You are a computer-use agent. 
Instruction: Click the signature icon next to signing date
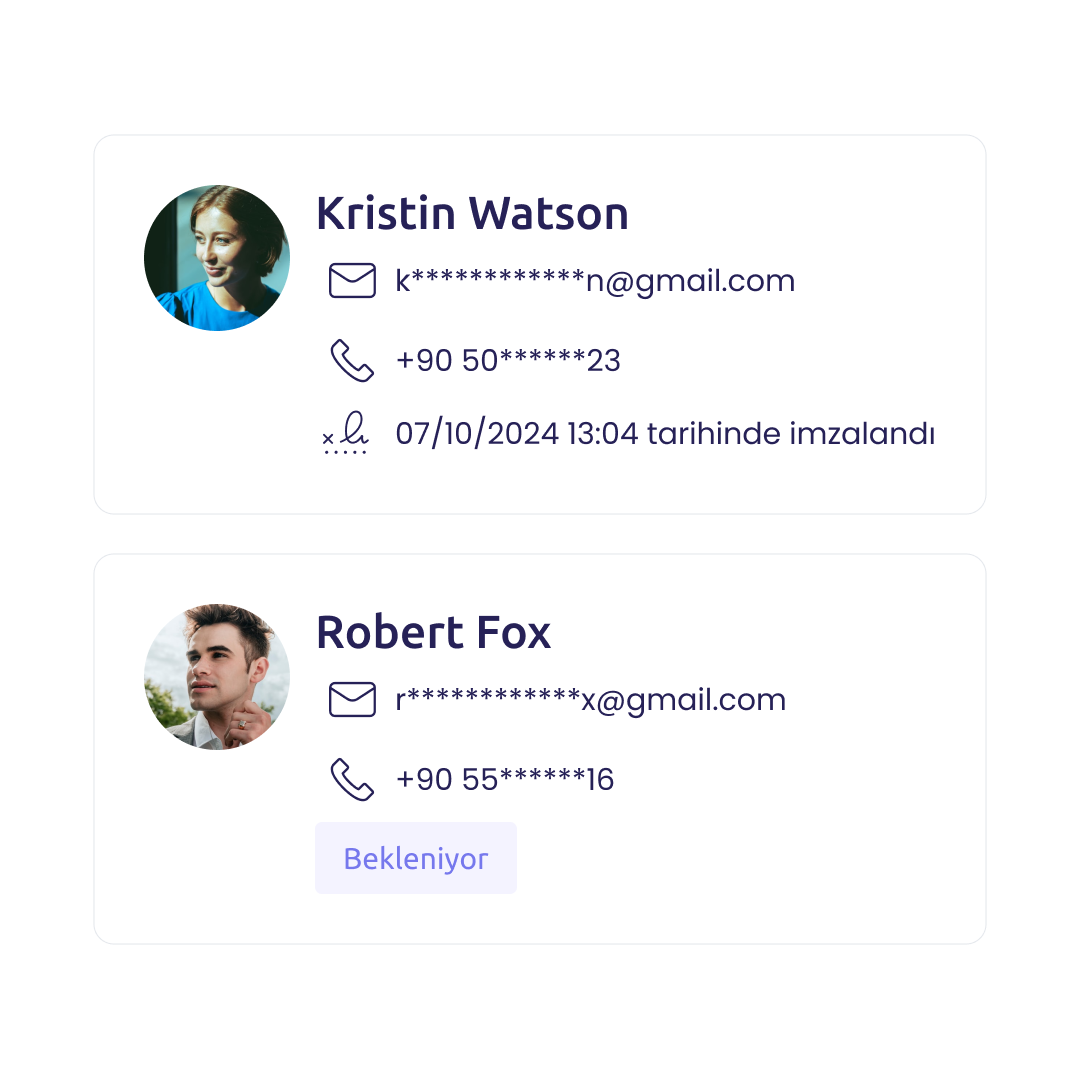(x=345, y=433)
